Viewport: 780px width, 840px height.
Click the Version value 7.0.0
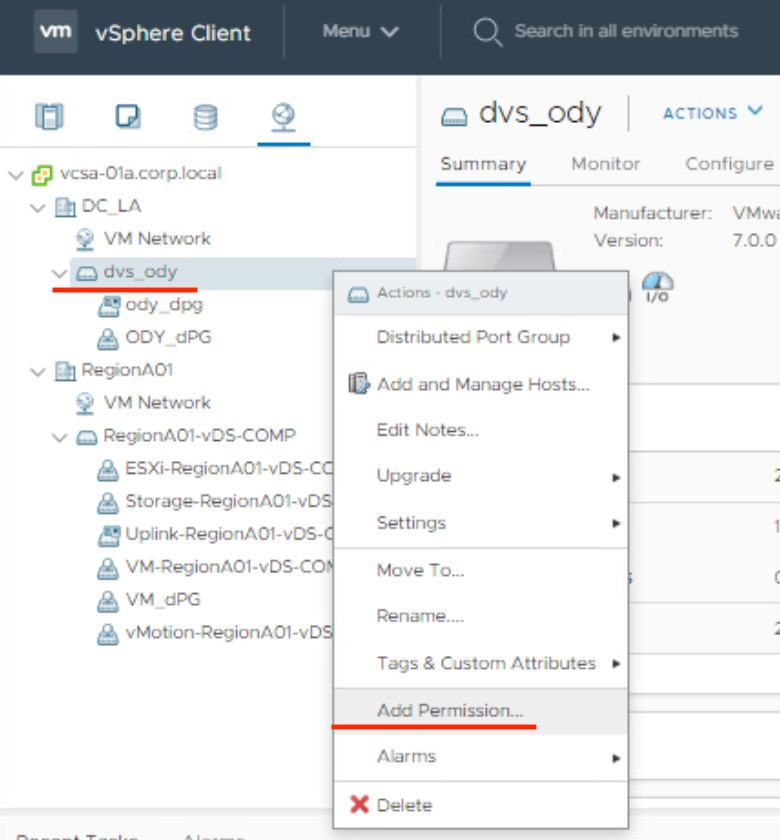(x=754, y=240)
